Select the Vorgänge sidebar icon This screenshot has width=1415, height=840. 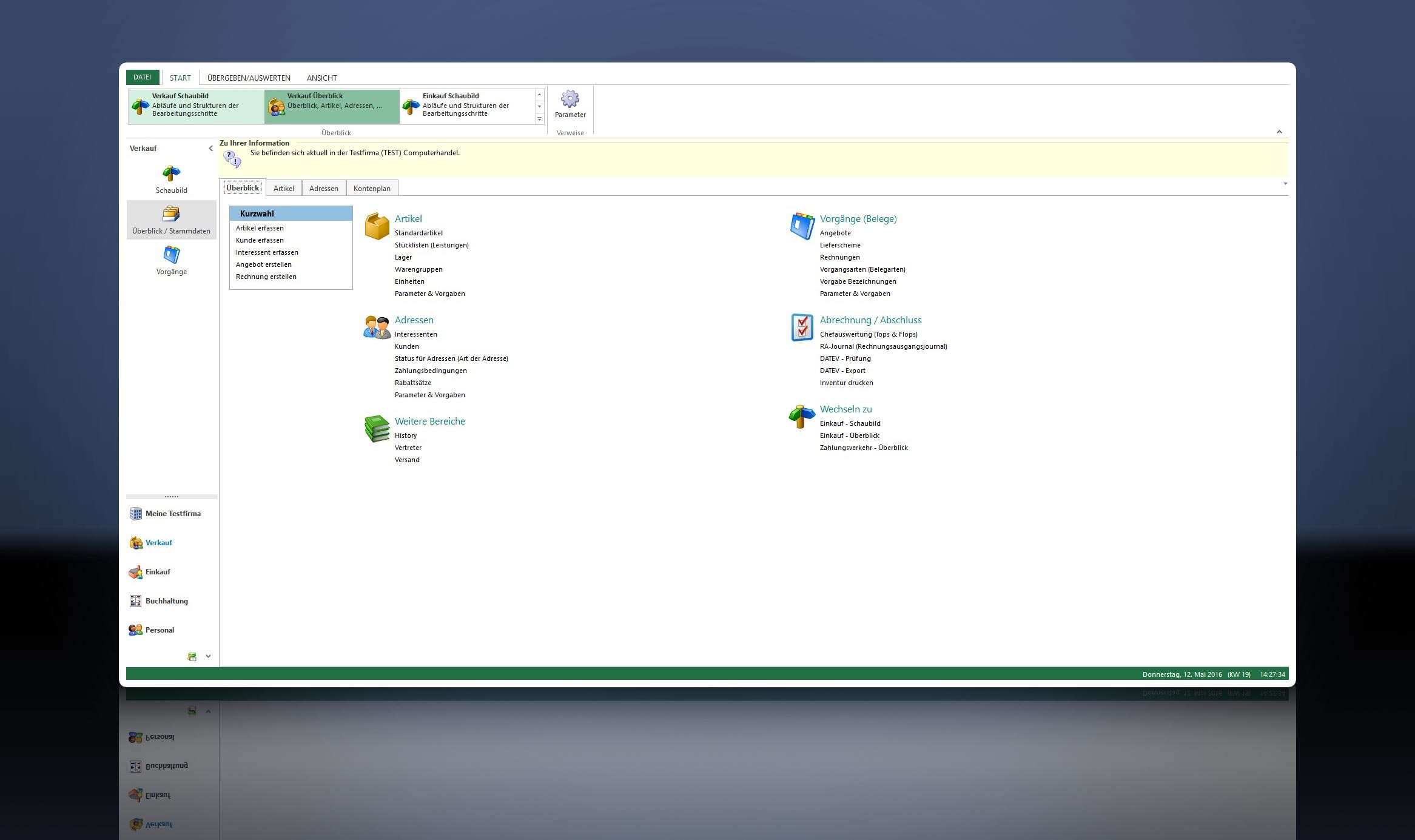click(x=171, y=255)
